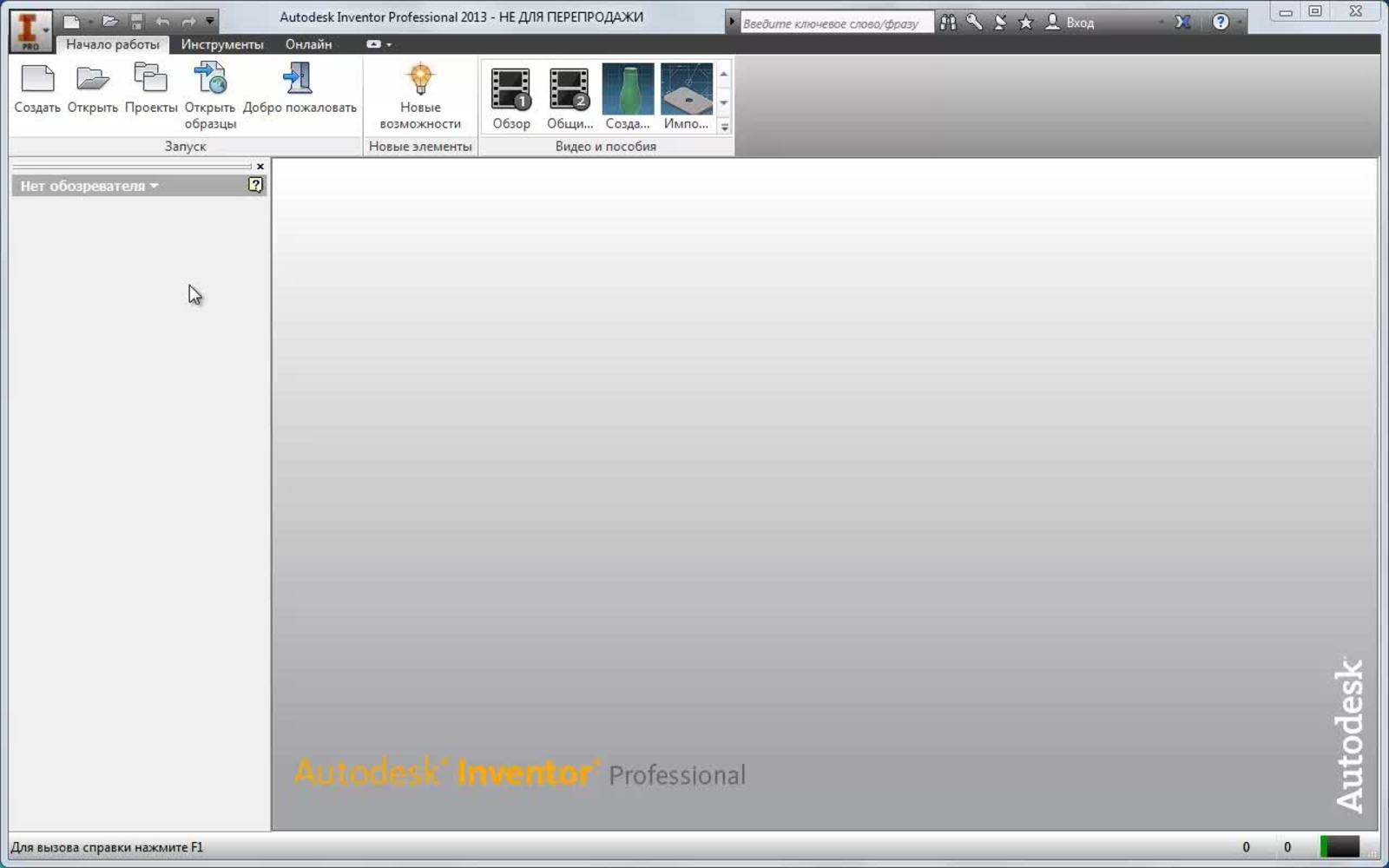Switch to the Начало работы tab
Image resolution: width=1389 pixels, height=868 pixels.
(x=113, y=44)
